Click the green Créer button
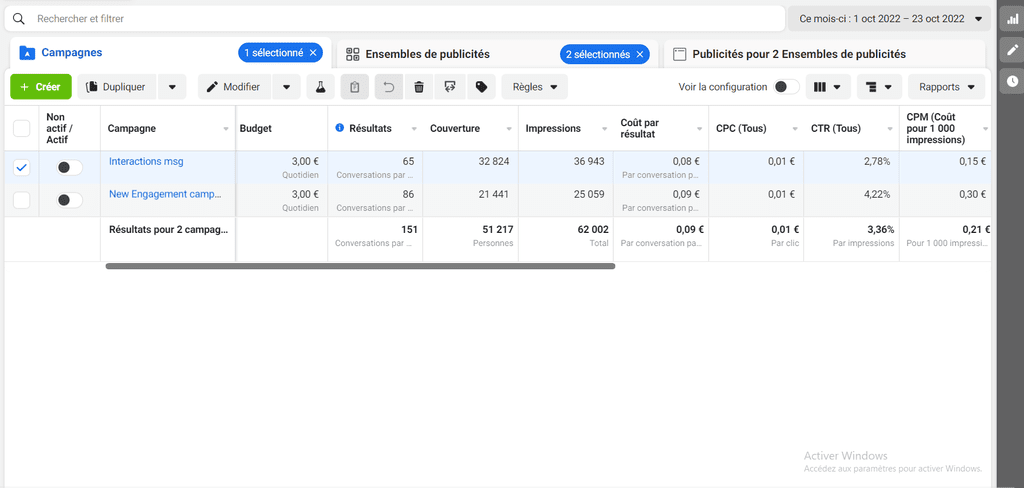 [40, 87]
